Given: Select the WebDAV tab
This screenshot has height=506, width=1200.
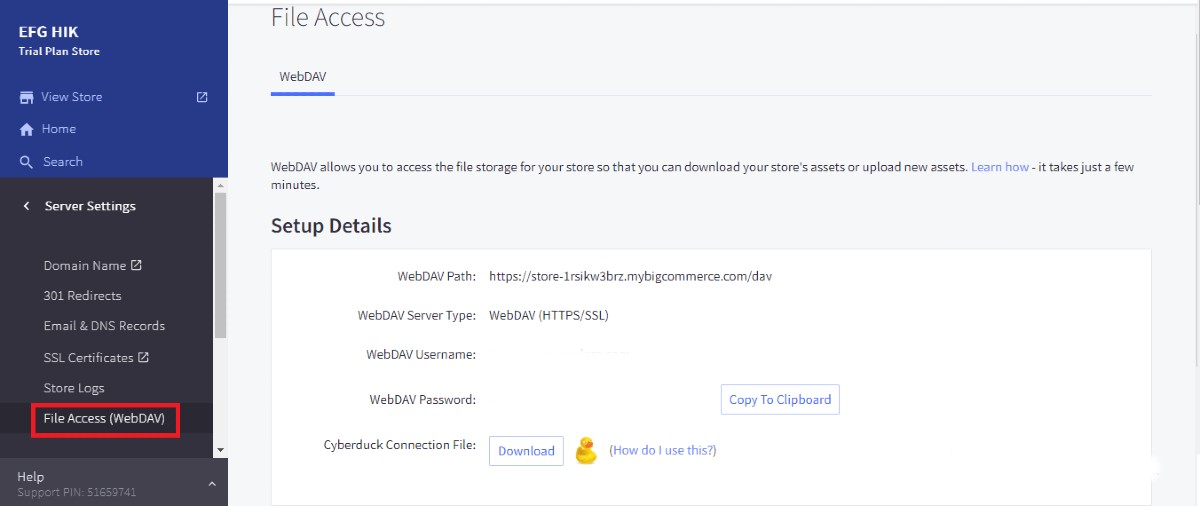Looking at the screenshot, I should coord(303,76).
